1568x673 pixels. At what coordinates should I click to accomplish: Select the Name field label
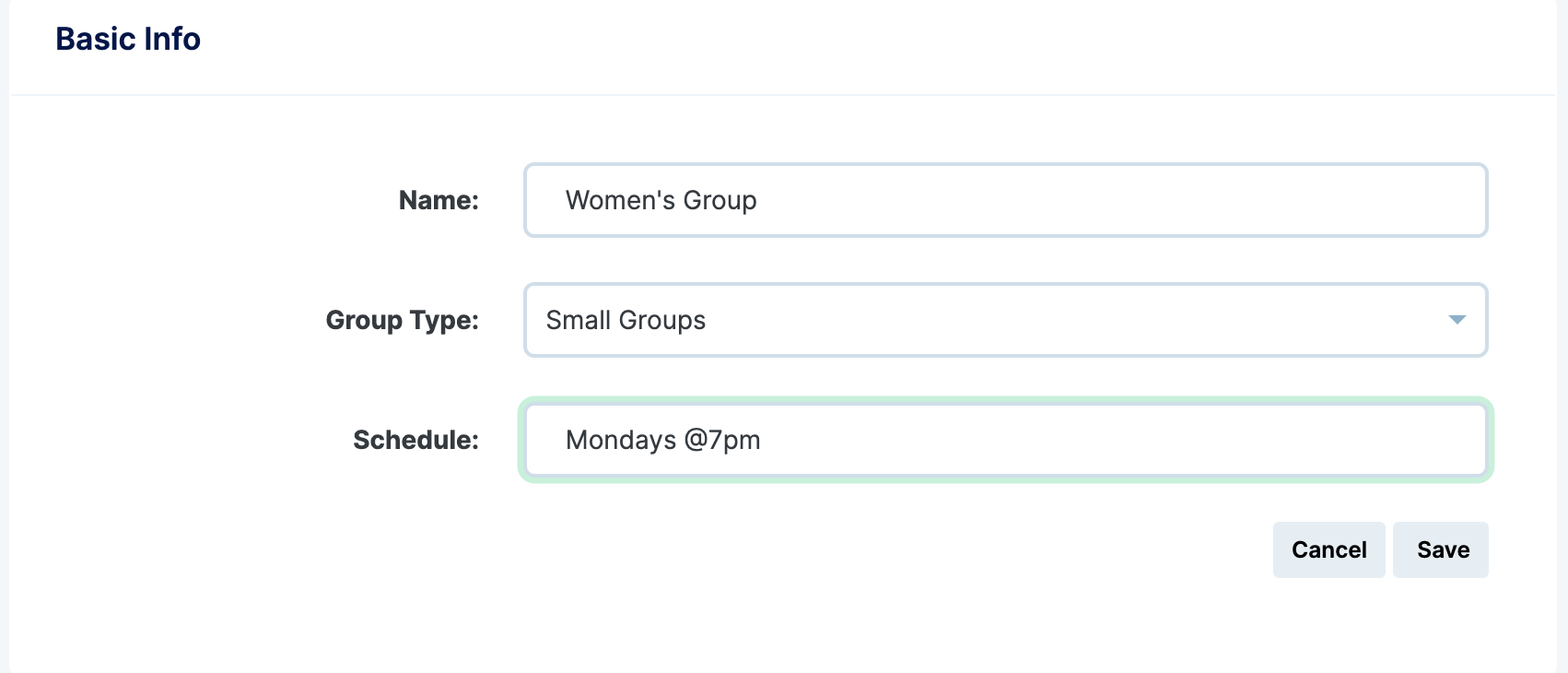437,200
